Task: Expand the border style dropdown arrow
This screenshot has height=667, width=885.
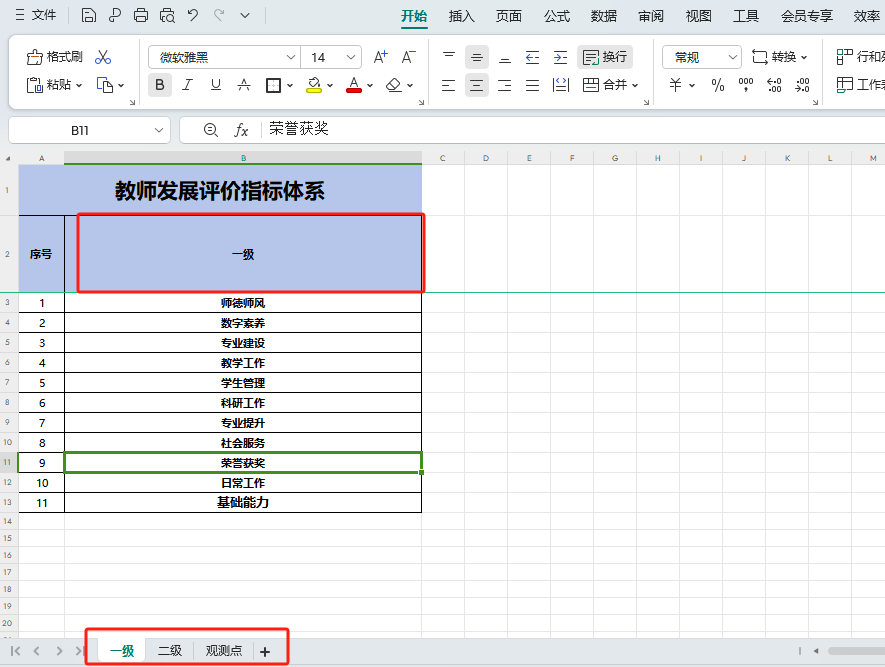Action: 288,86
